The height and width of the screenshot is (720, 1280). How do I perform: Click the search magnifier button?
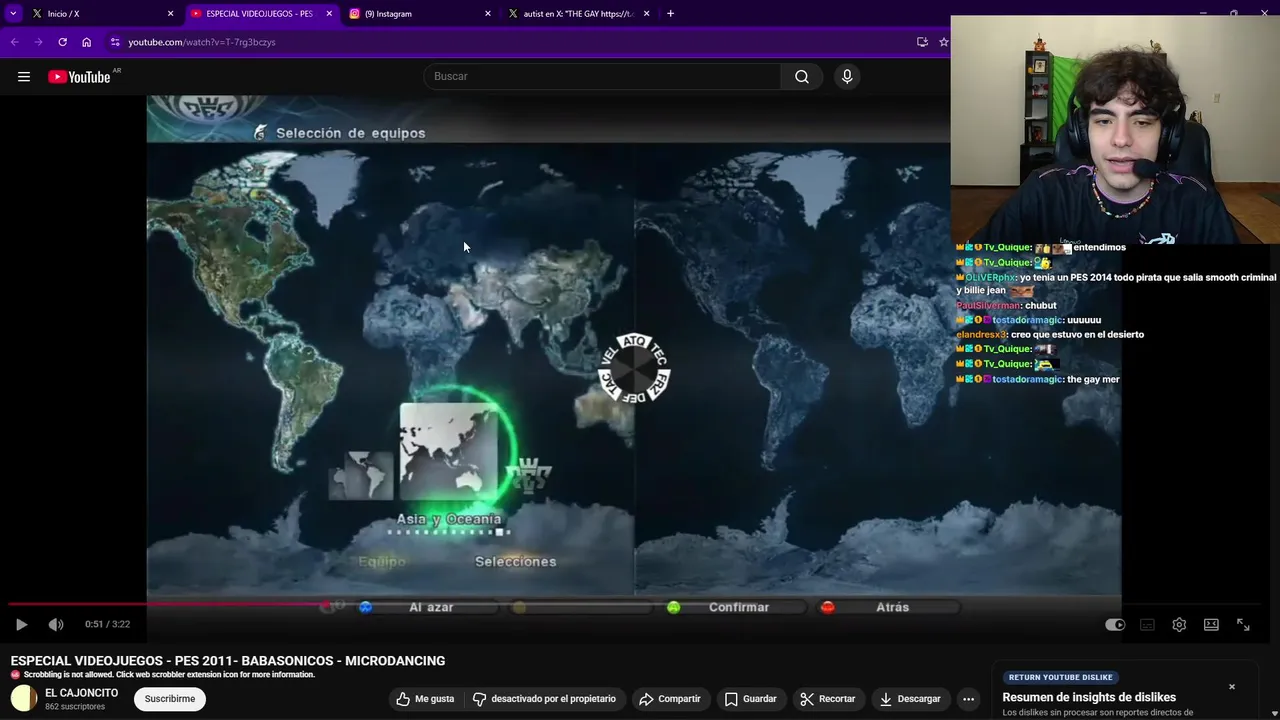click(x=802, y=77)
